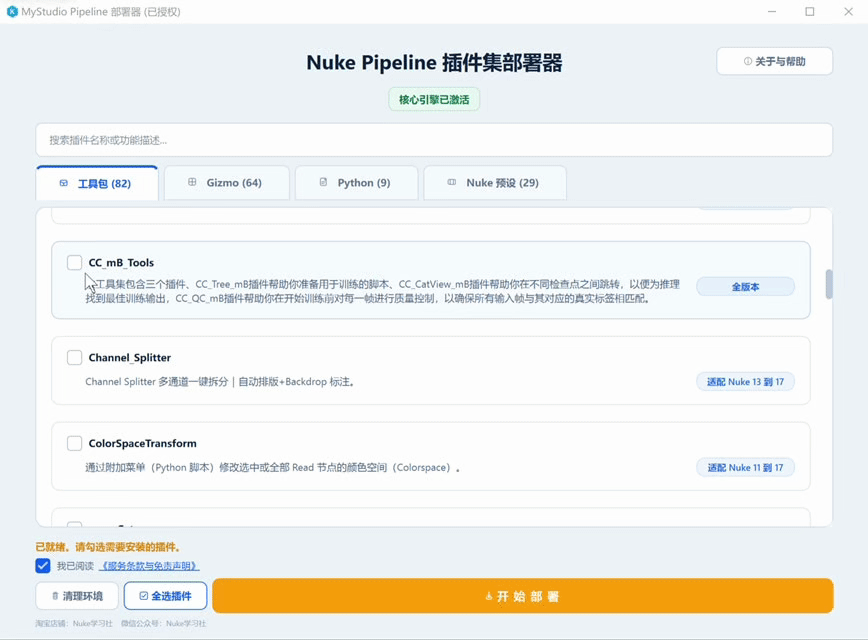Click the checkmark icon on 全选插件 button
The height and width of the screenshot is (640, 868).
click(143, 596)
